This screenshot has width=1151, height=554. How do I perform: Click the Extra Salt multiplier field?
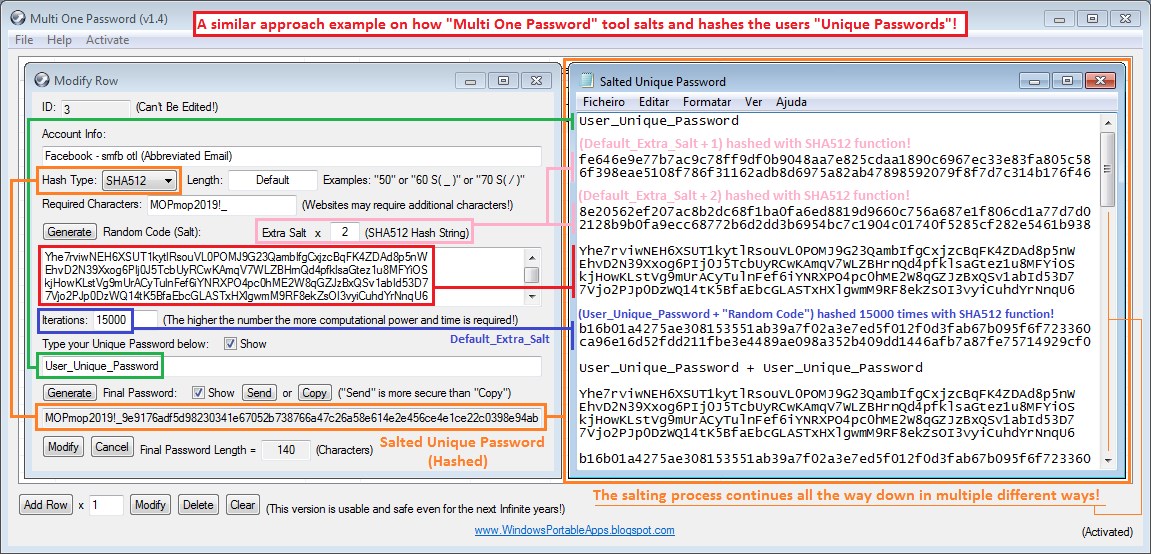point(344,232)
